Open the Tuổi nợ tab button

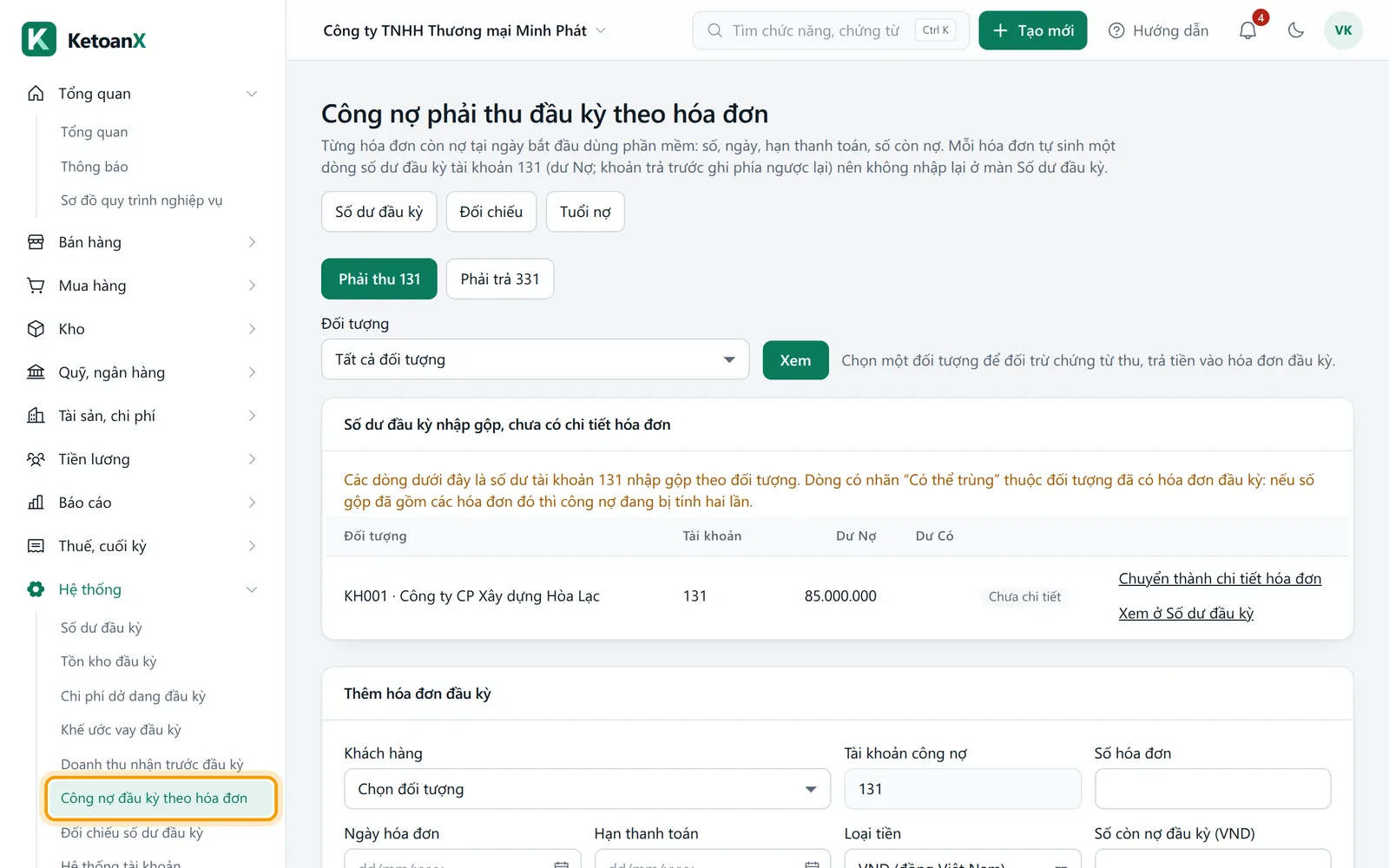pos(585,212)
